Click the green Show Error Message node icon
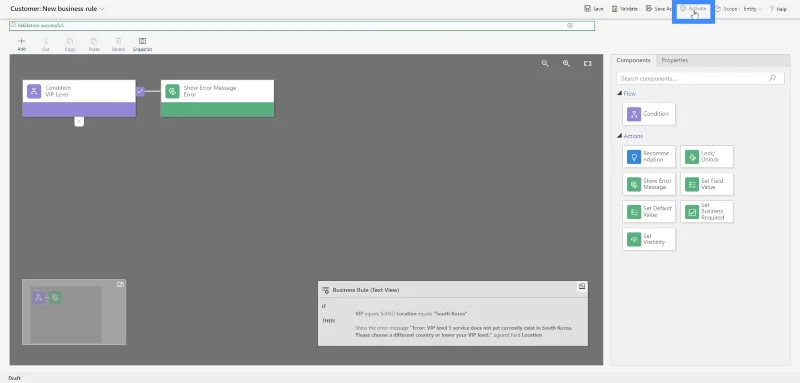 pyautogui.click(x=172, y=91)
